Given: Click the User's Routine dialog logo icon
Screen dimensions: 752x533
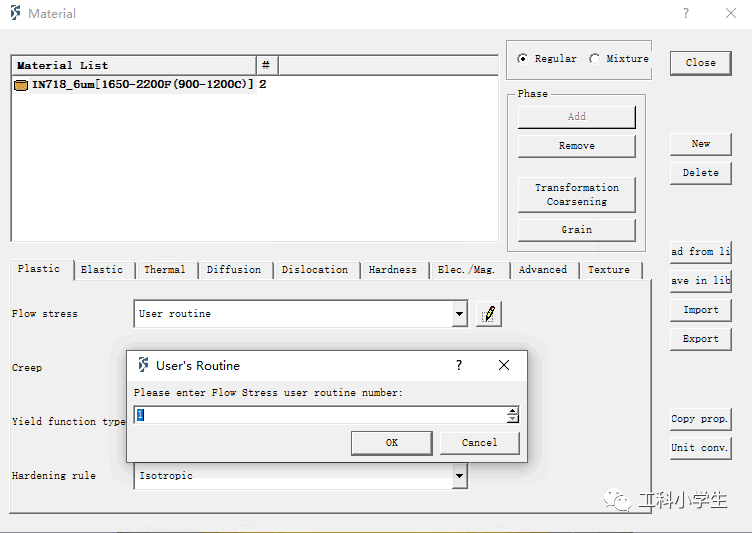Looking at the screenshot, I should coord(143,365).
